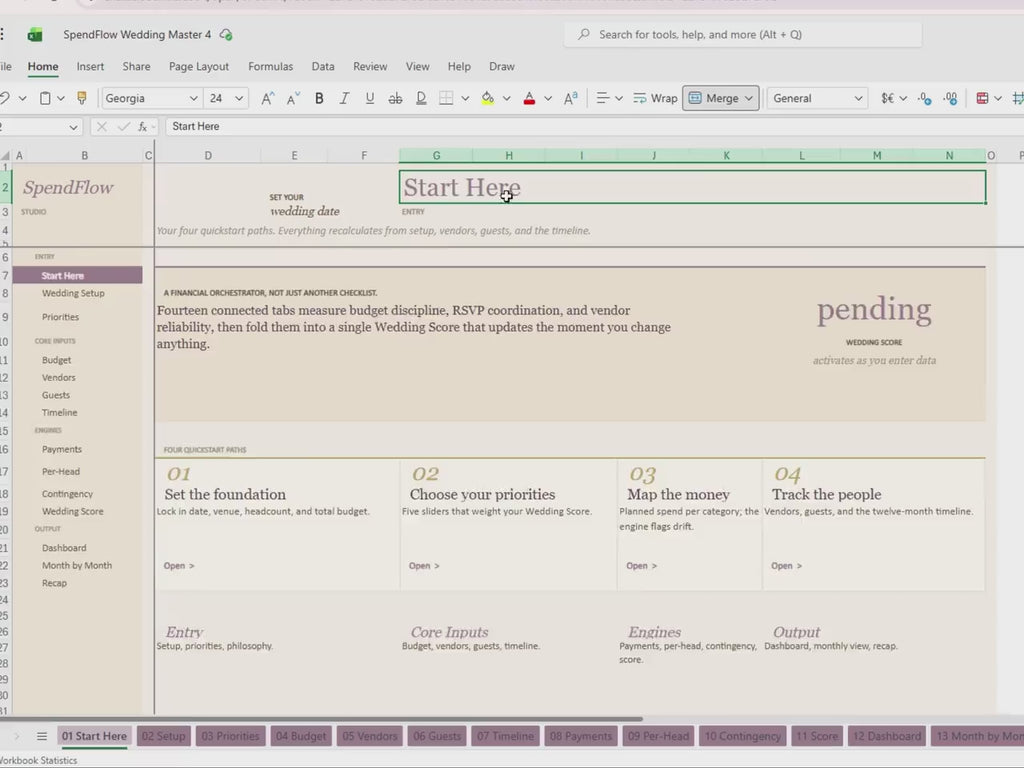Click the cloud save status icon
1024x768 pixels.
pyautogui.click(x=226, y=35)
